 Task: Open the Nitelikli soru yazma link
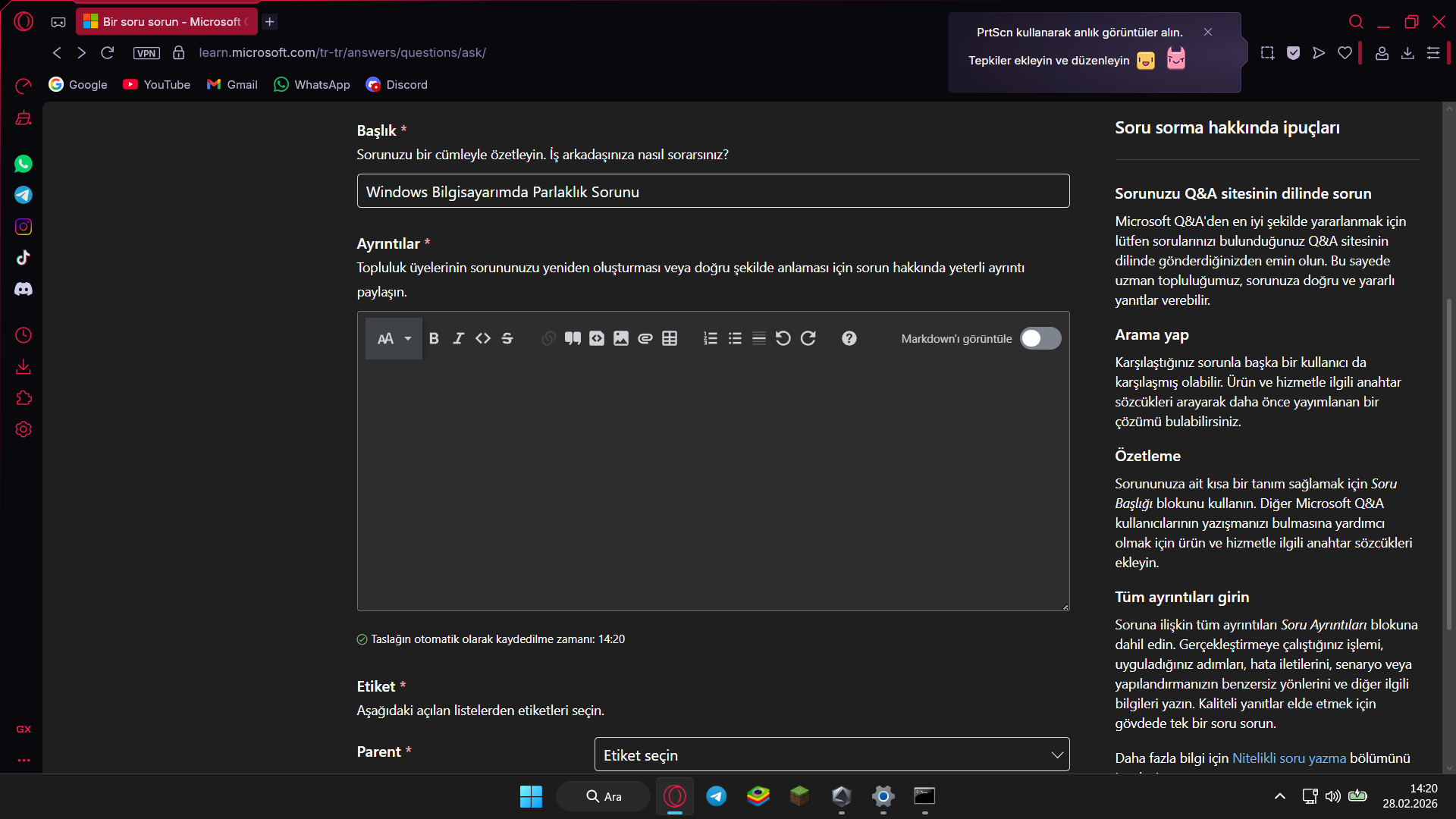1288,758
